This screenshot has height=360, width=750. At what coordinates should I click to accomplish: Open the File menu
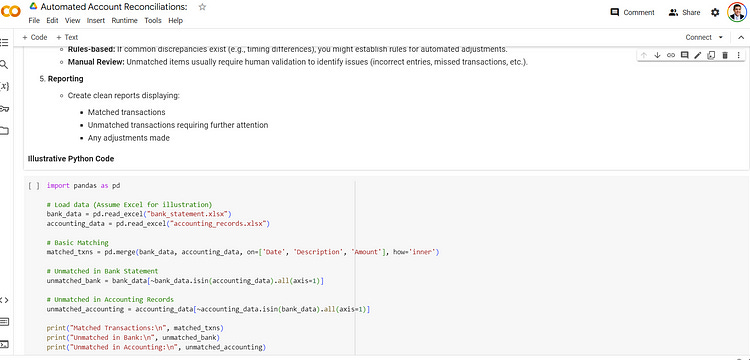click(34, 21)
